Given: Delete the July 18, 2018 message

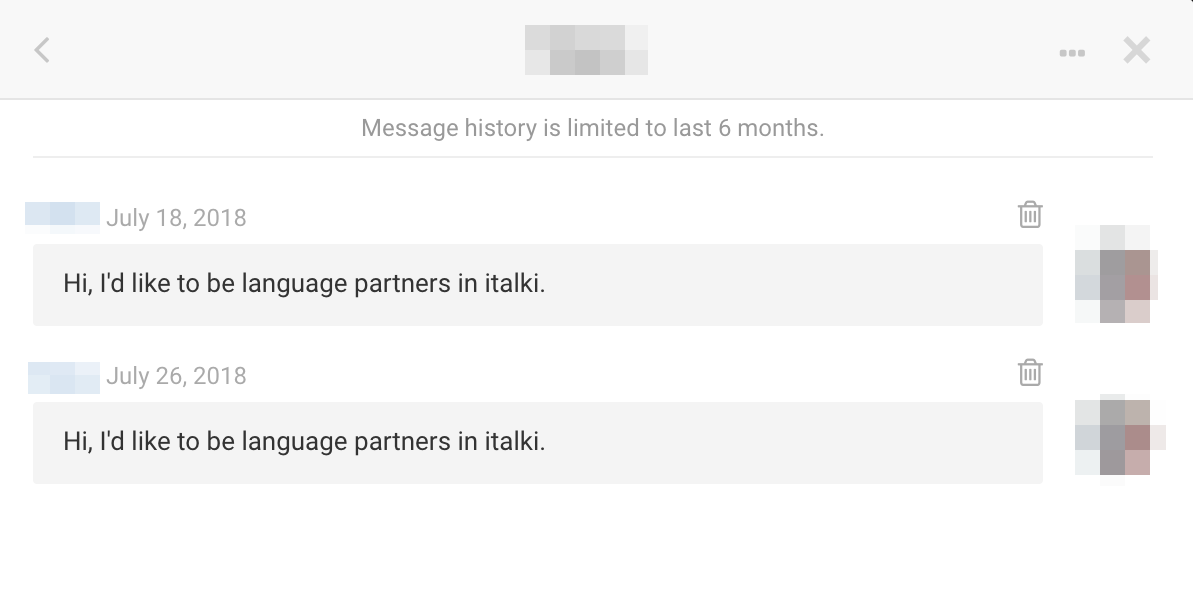Looking at the screenshot, I should click(x=1030, y=214).
